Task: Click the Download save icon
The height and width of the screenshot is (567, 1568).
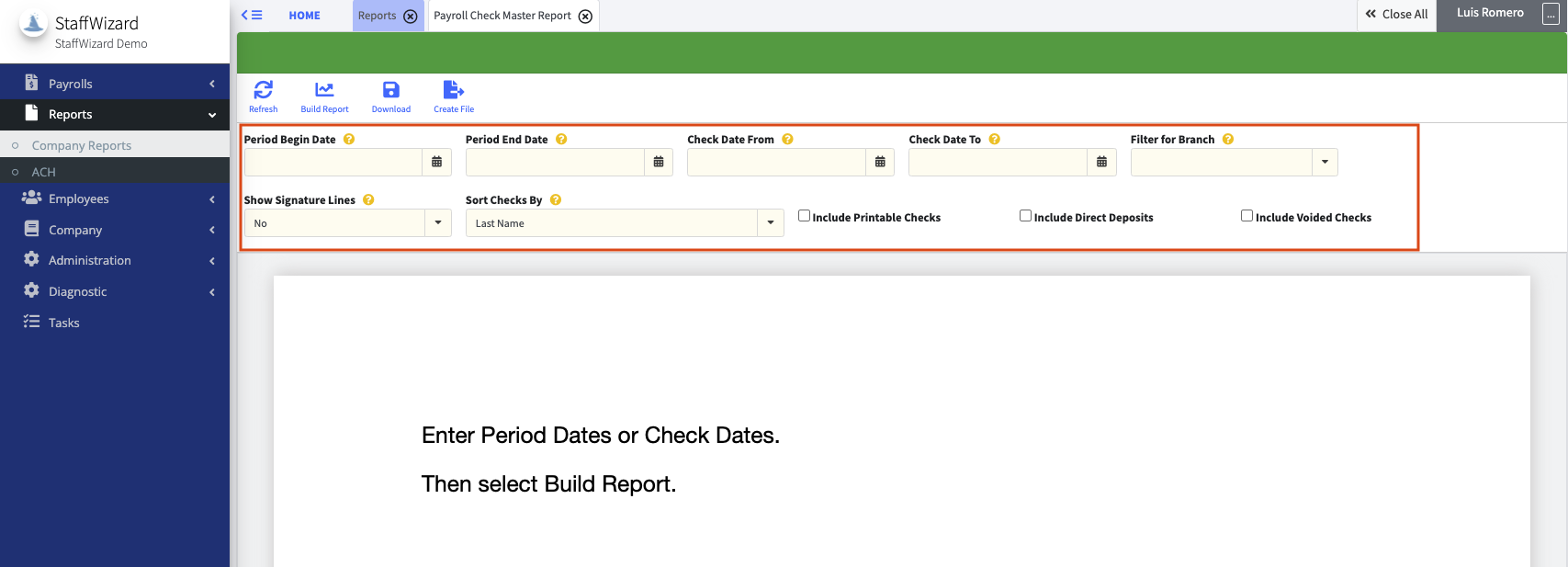Action: coord(390,90)
